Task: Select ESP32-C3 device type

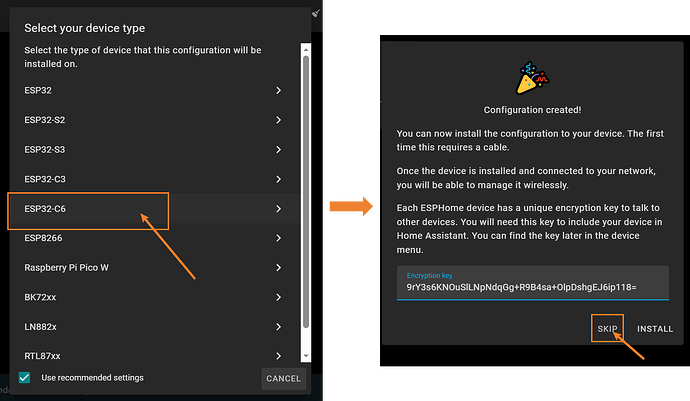Action: pos(154,179)
